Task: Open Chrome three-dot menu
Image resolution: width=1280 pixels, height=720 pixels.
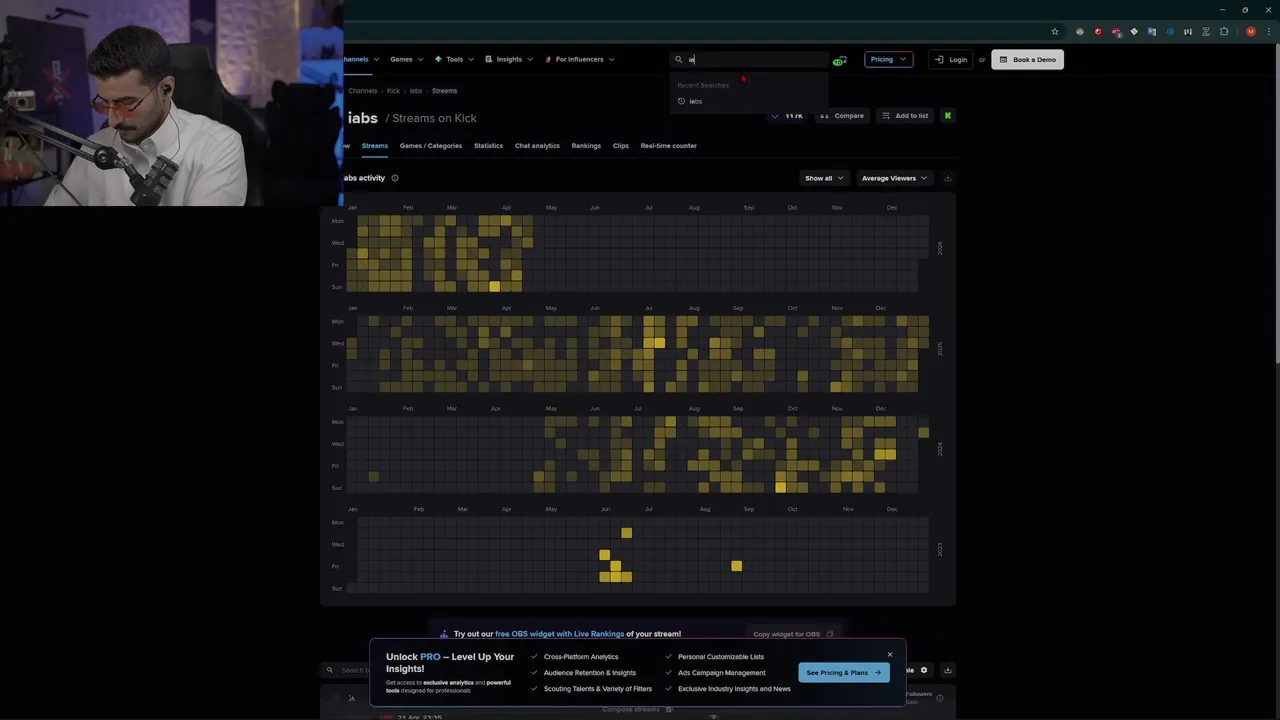Action: tap(1269, 32)
